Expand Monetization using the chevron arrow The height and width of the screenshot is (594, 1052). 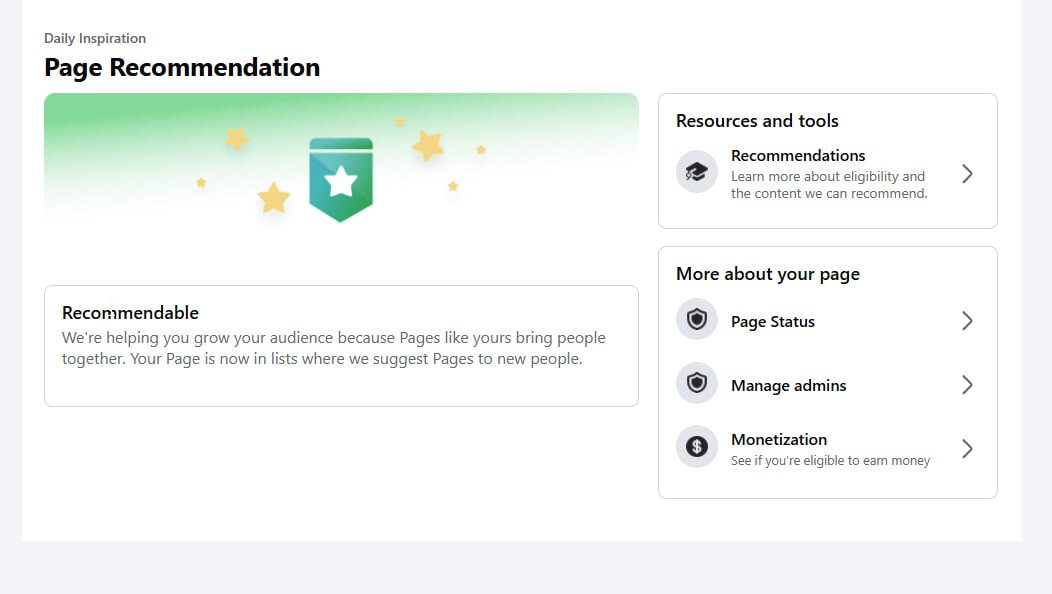point(967,448)
